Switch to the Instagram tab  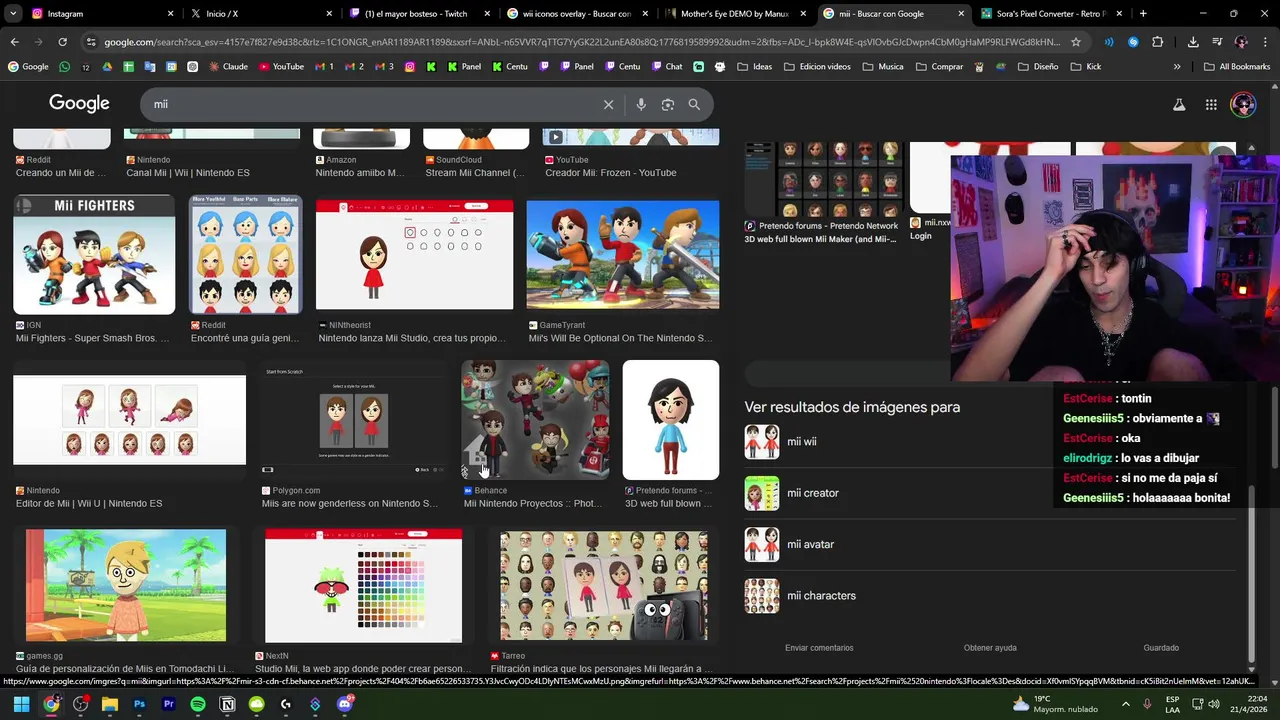click(100, 14)
